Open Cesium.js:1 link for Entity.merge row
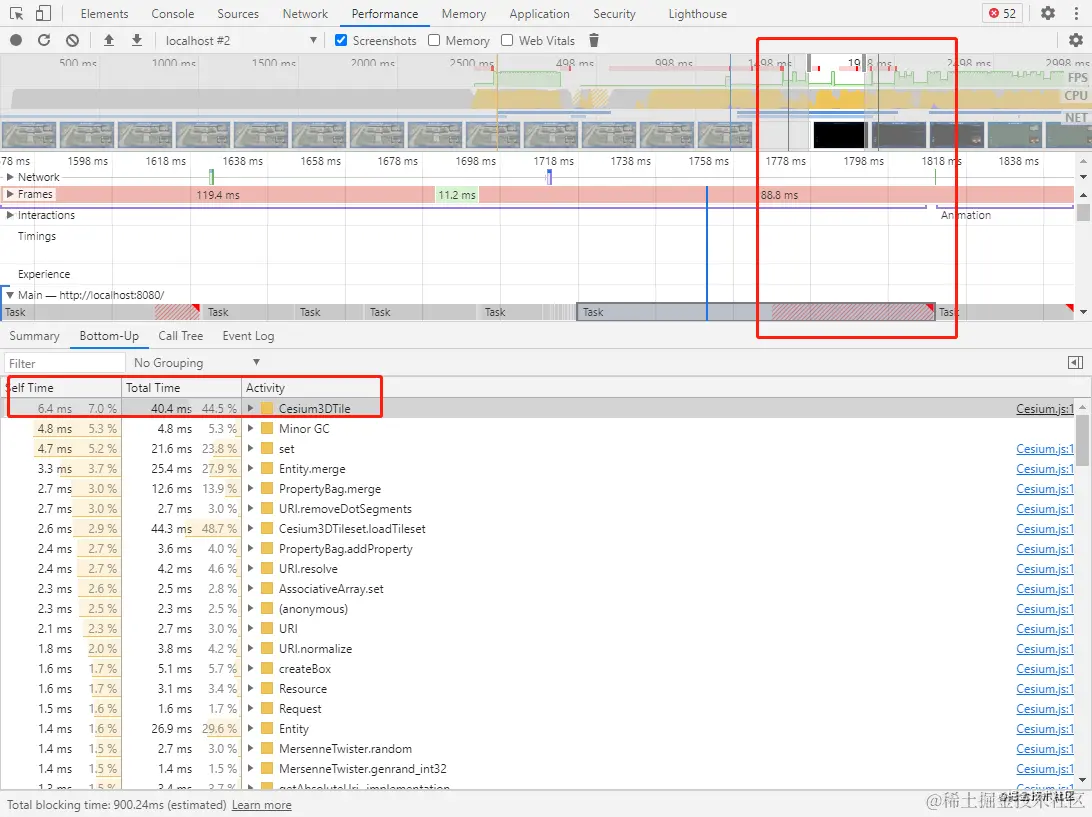 [x=1045, y=469]
